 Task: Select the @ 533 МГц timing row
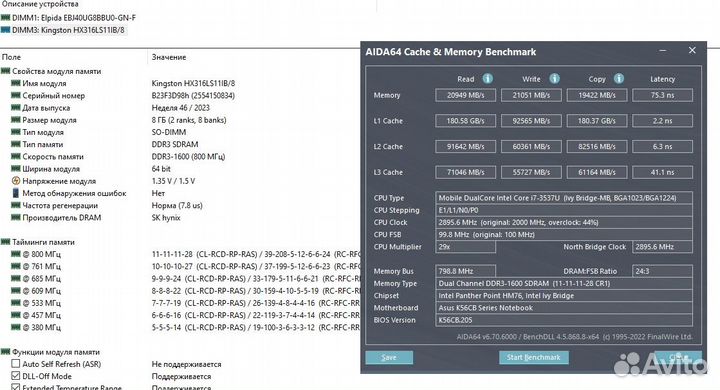click(x=180, y=303)
